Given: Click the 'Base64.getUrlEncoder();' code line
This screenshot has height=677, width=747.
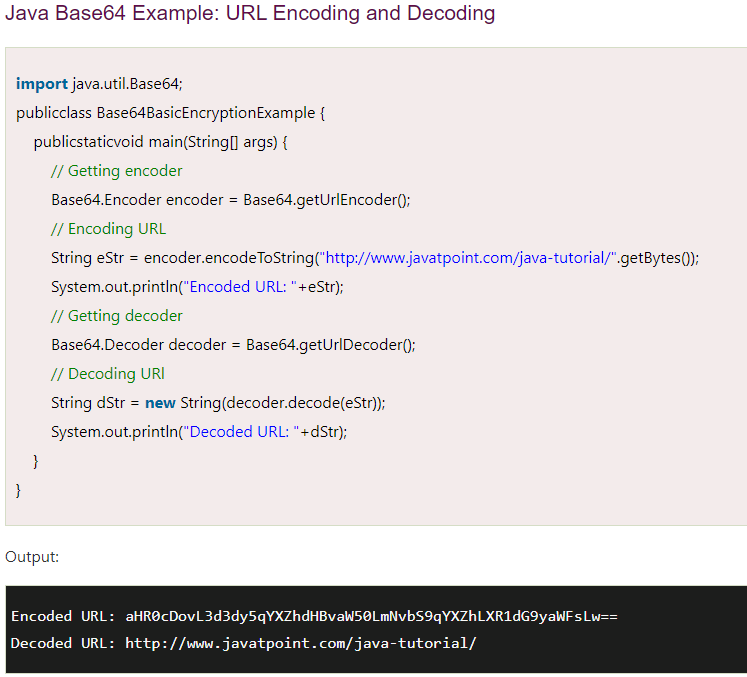Looking at the screenshot, I should (x=231, y=200).
